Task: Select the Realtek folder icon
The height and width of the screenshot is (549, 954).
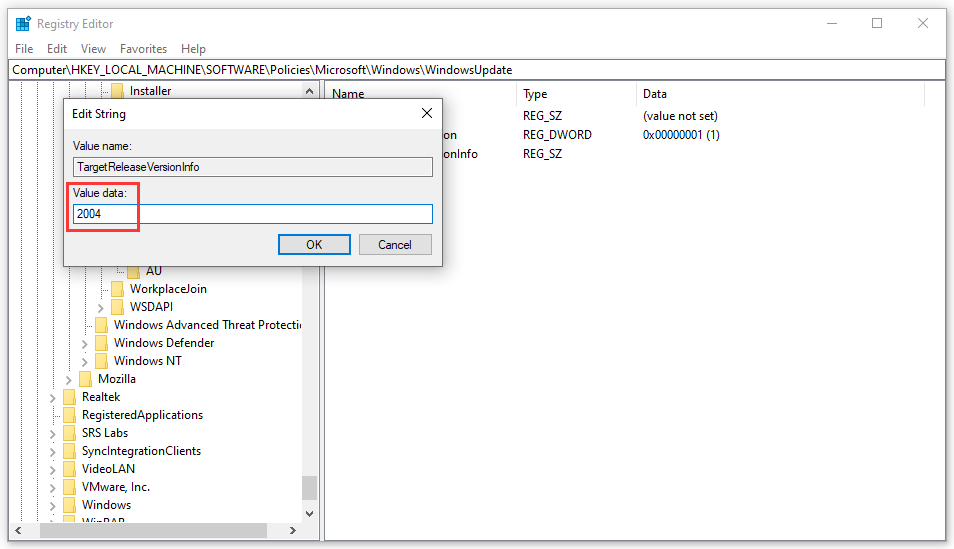Action: [70, 397]
